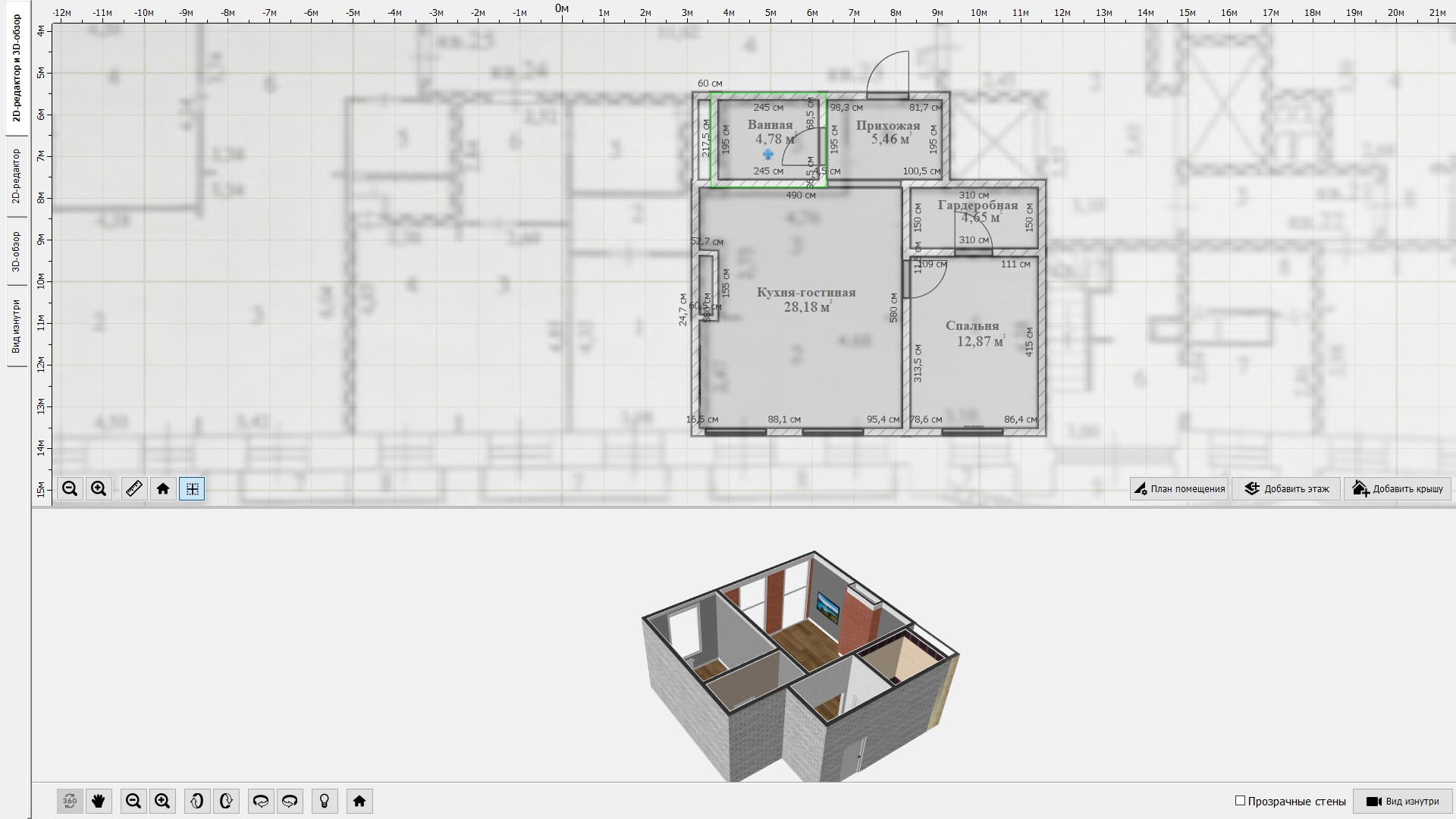Toggle the 360 rotation mode button

[x=70, y=802]
